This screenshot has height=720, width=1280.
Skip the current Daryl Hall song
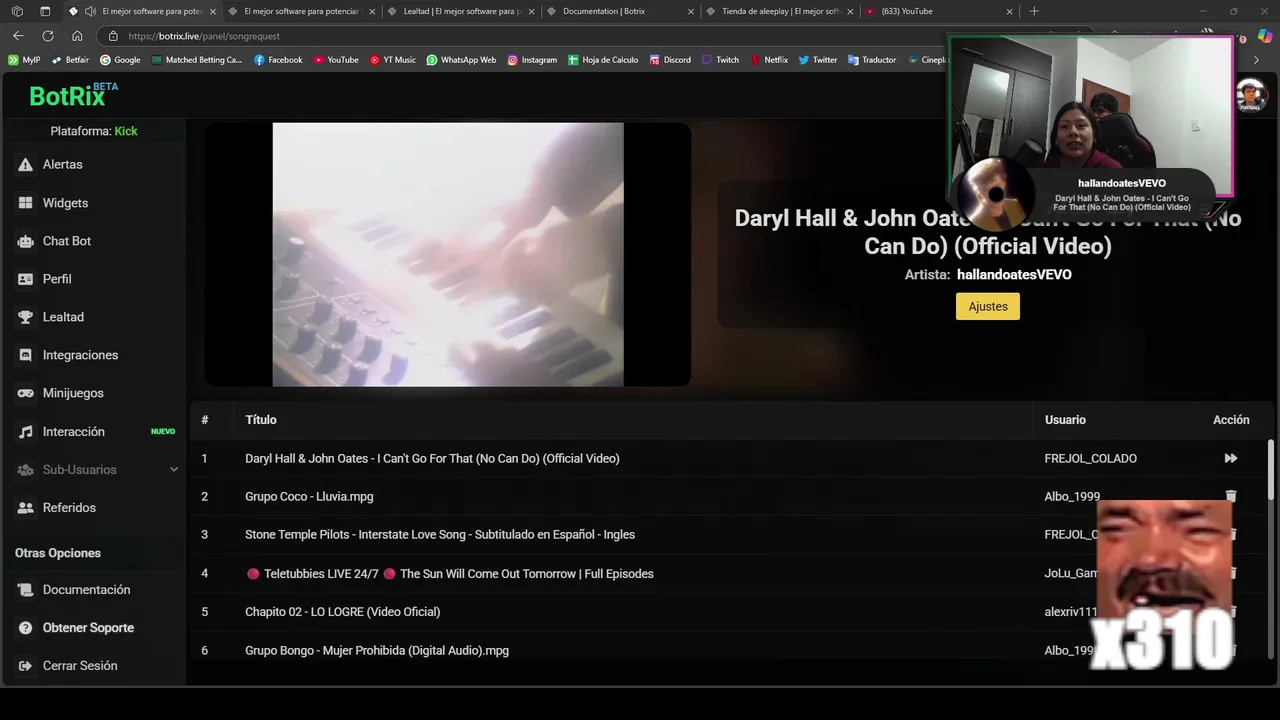[1231, 458]
